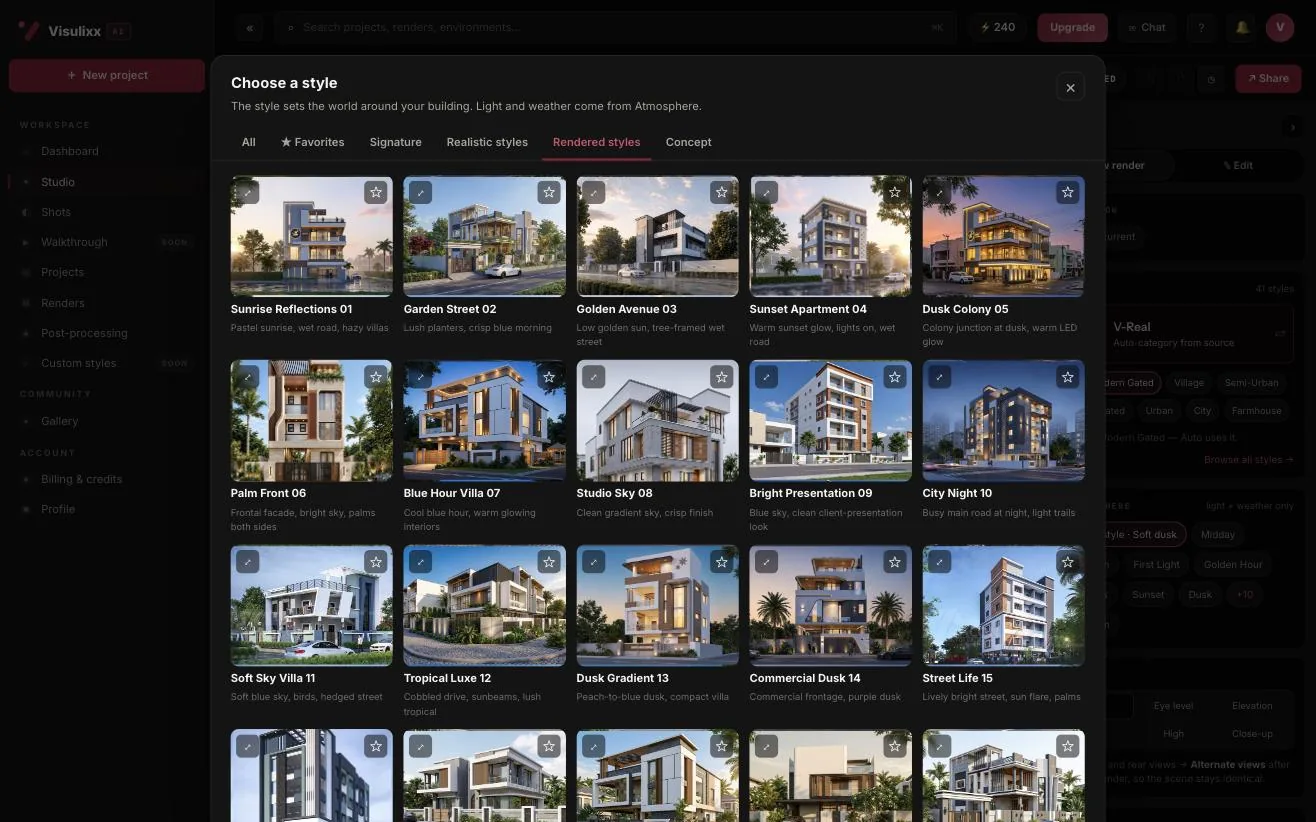This screenshot has height=822, width=1316.
Task: Click the Share button
Action: 1267,78
